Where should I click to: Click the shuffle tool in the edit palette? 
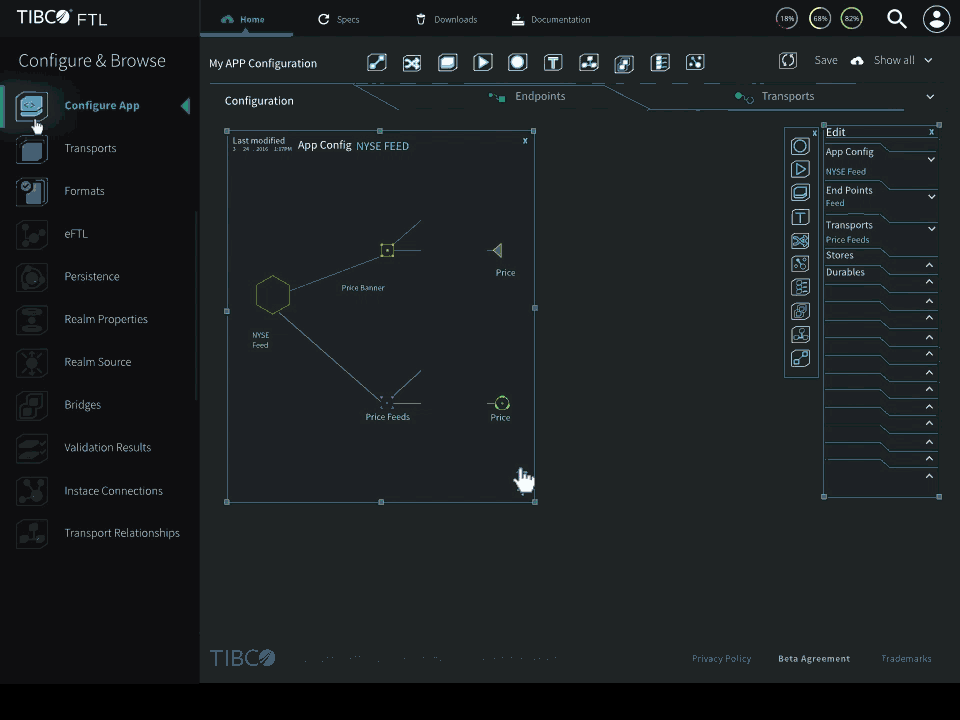click(x=800, y=241)
